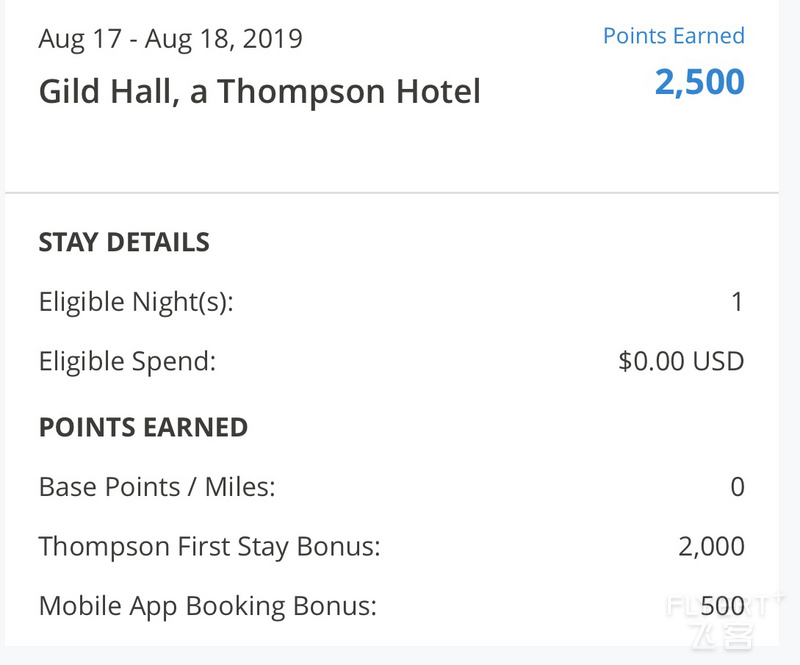Click the Aug 17 - Aug 18, 2019 date
This screenshot has width=800, height=665.
pos(171,39)
